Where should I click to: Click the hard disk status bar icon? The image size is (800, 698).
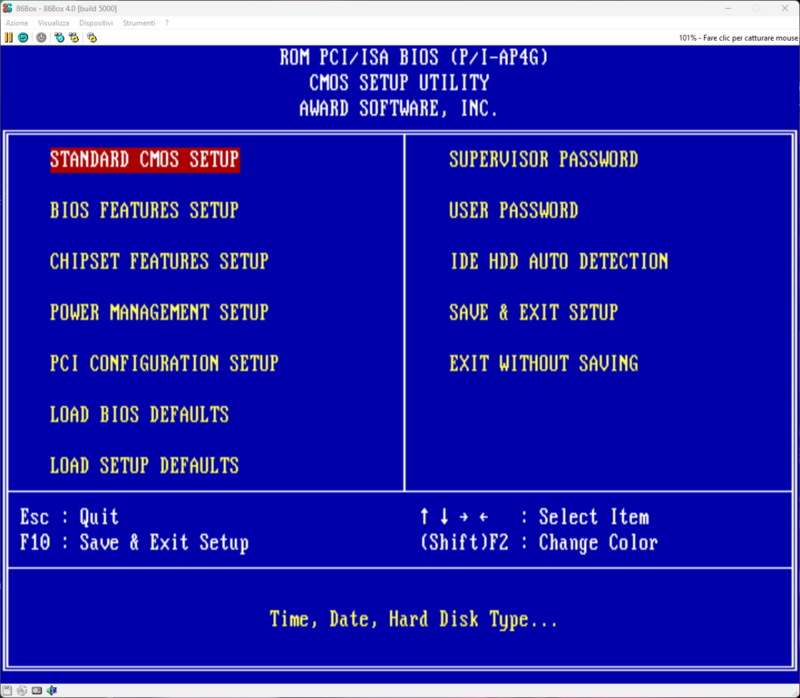coord(37,690)
